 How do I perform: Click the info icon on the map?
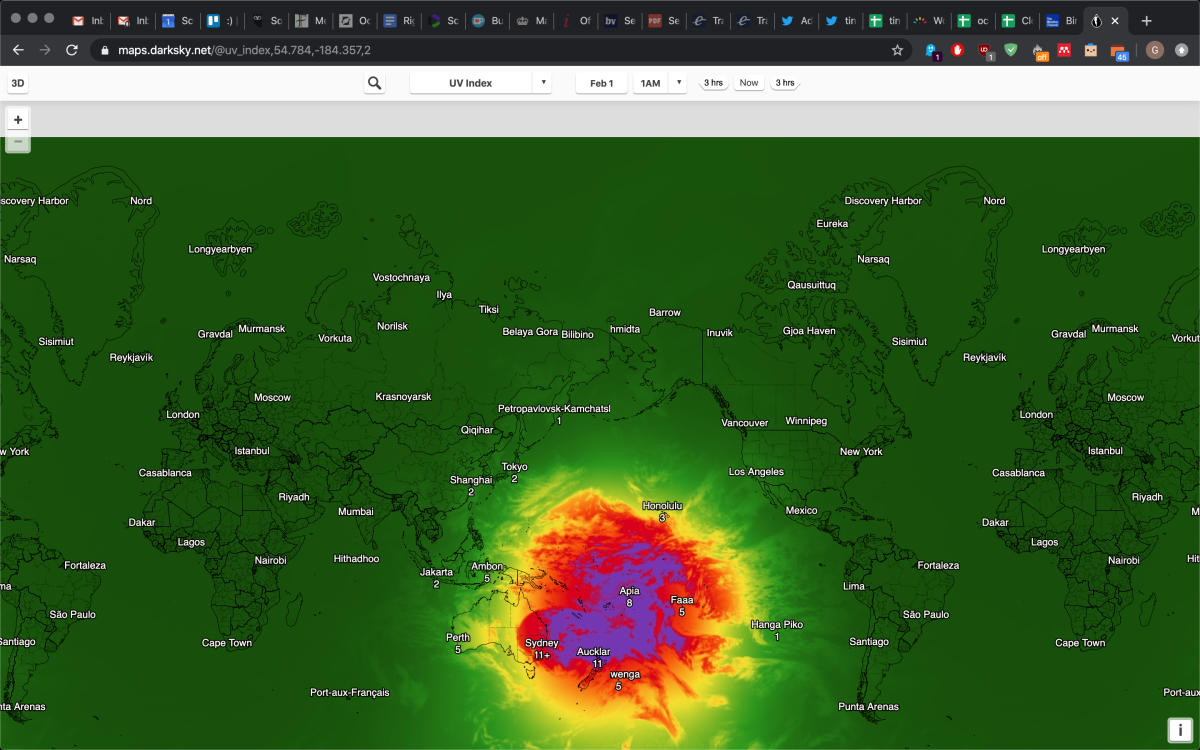1181,730
